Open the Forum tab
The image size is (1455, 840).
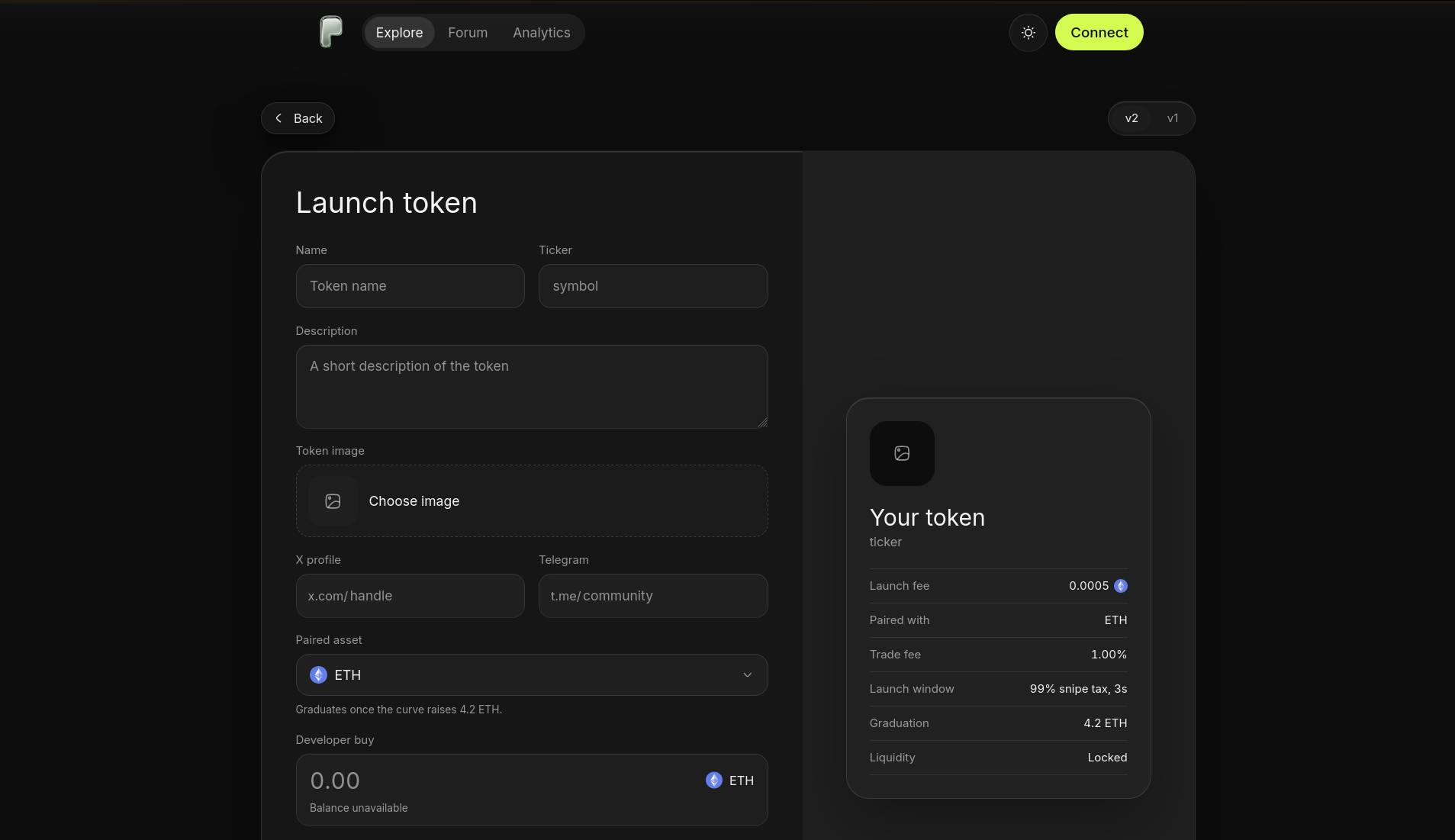[x=467, y=33]
